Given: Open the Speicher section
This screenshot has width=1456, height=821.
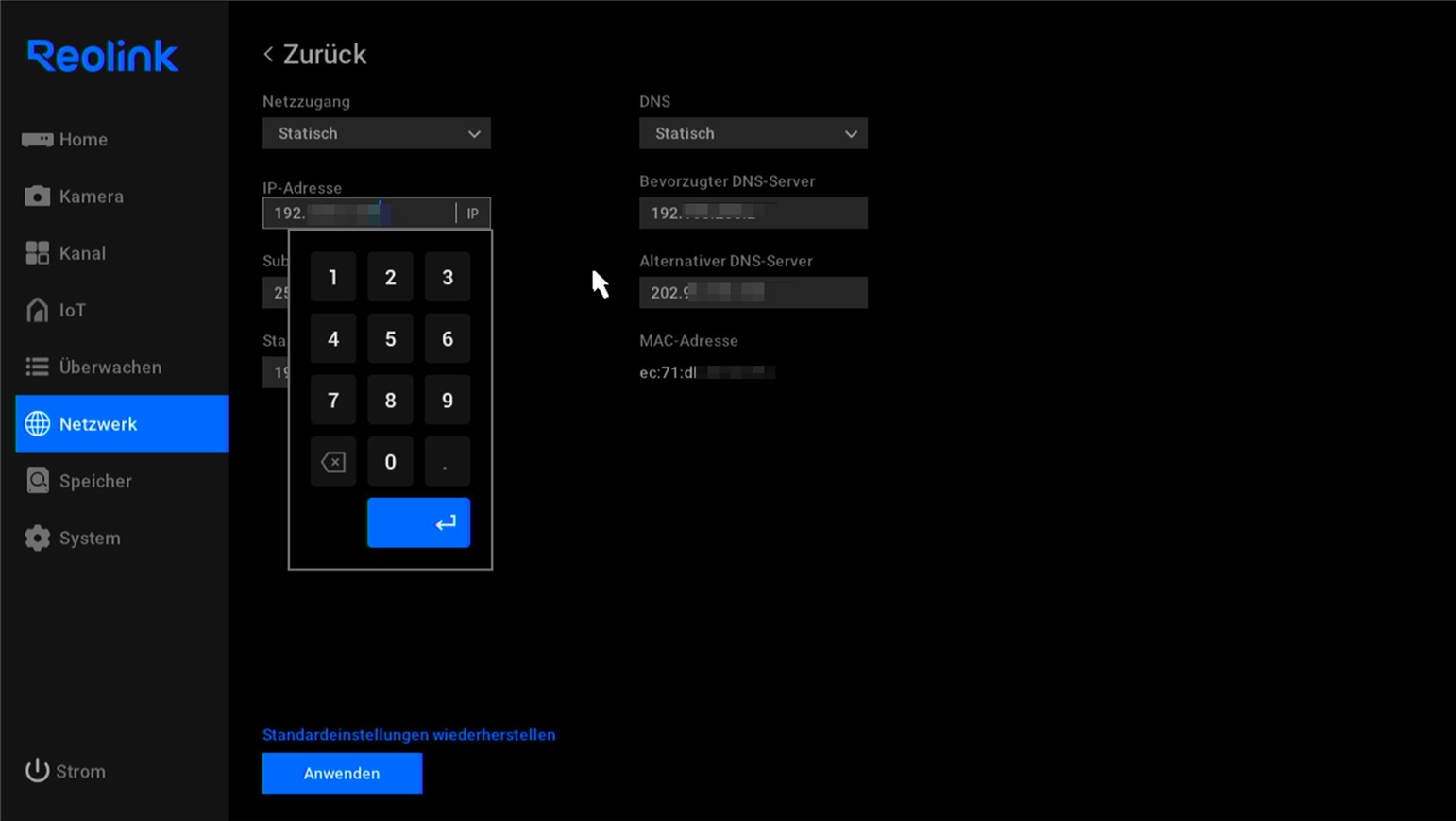Looking at the screenshot, I should click(122, 481).
